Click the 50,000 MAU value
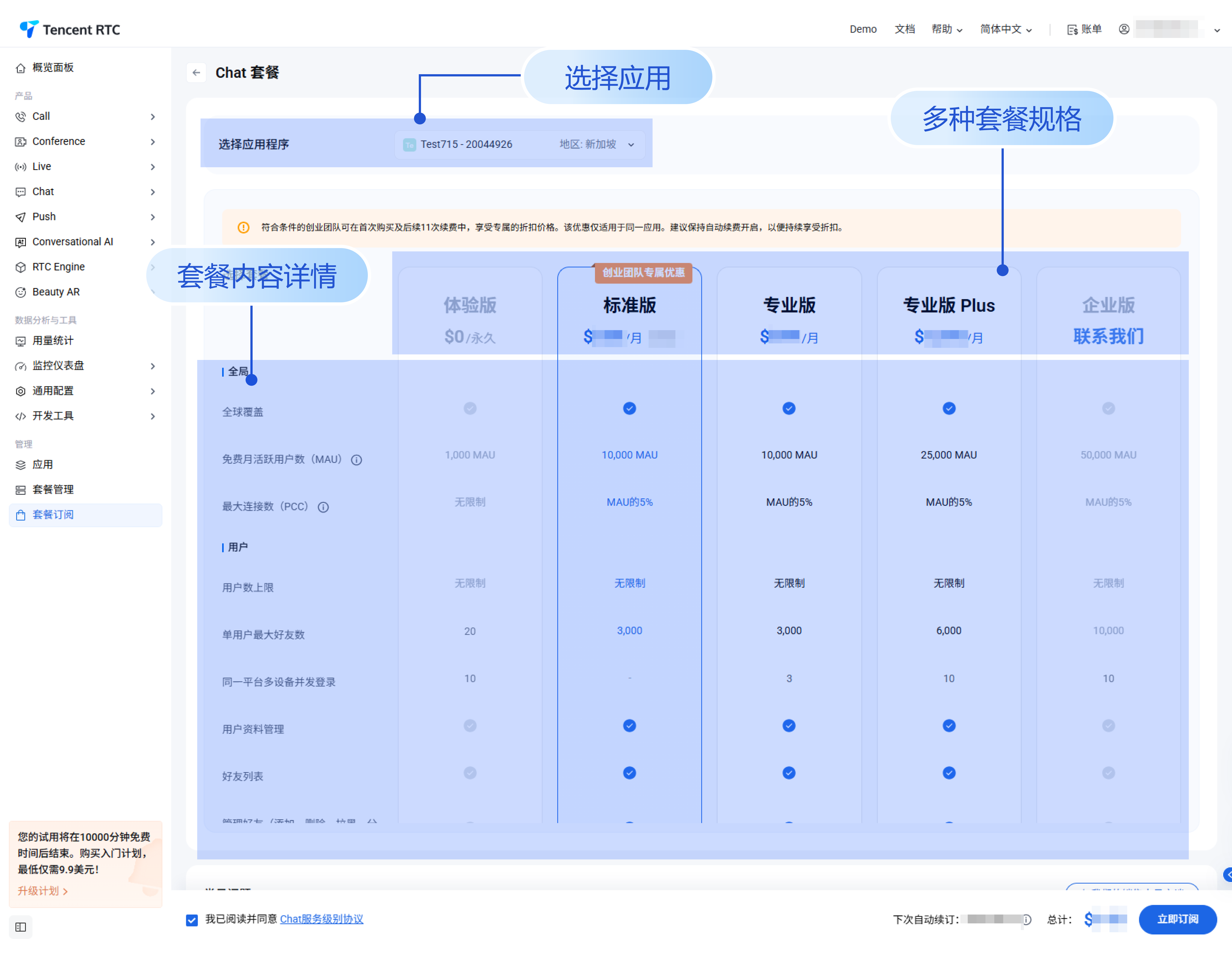Screen dimensions: 1232x958 coord(1108,455)
